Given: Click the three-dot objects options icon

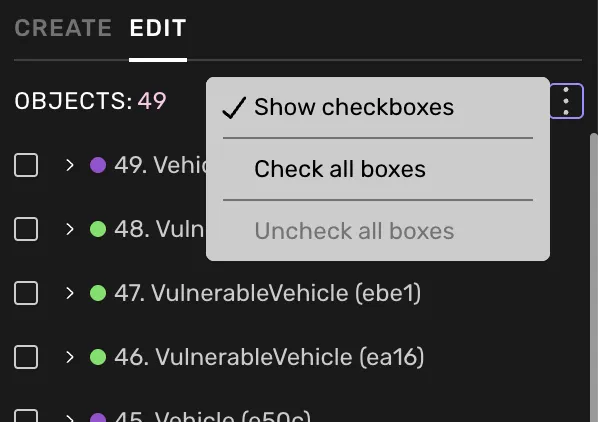Looking at the screenshot, I should tap(566, 101).
